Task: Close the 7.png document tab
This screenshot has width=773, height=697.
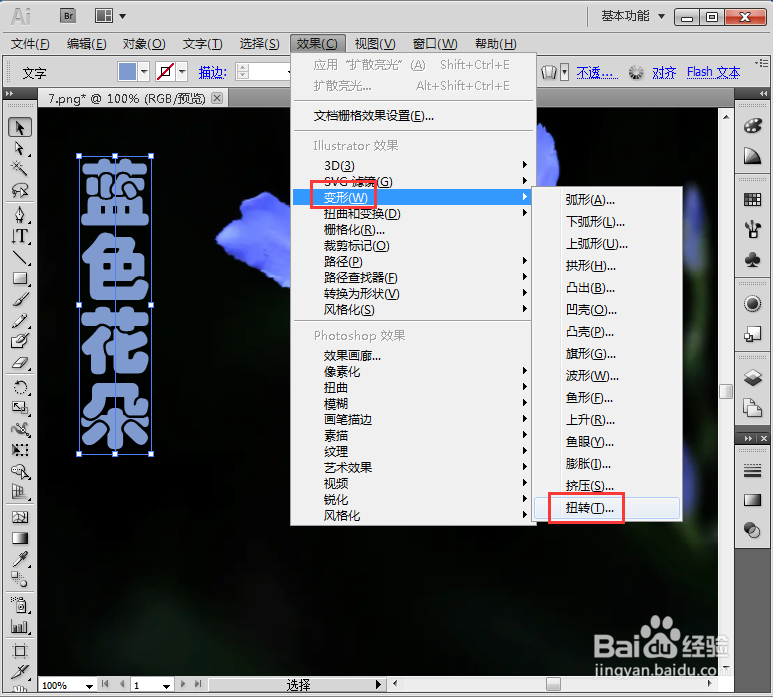Action: (x=217, y=98)
